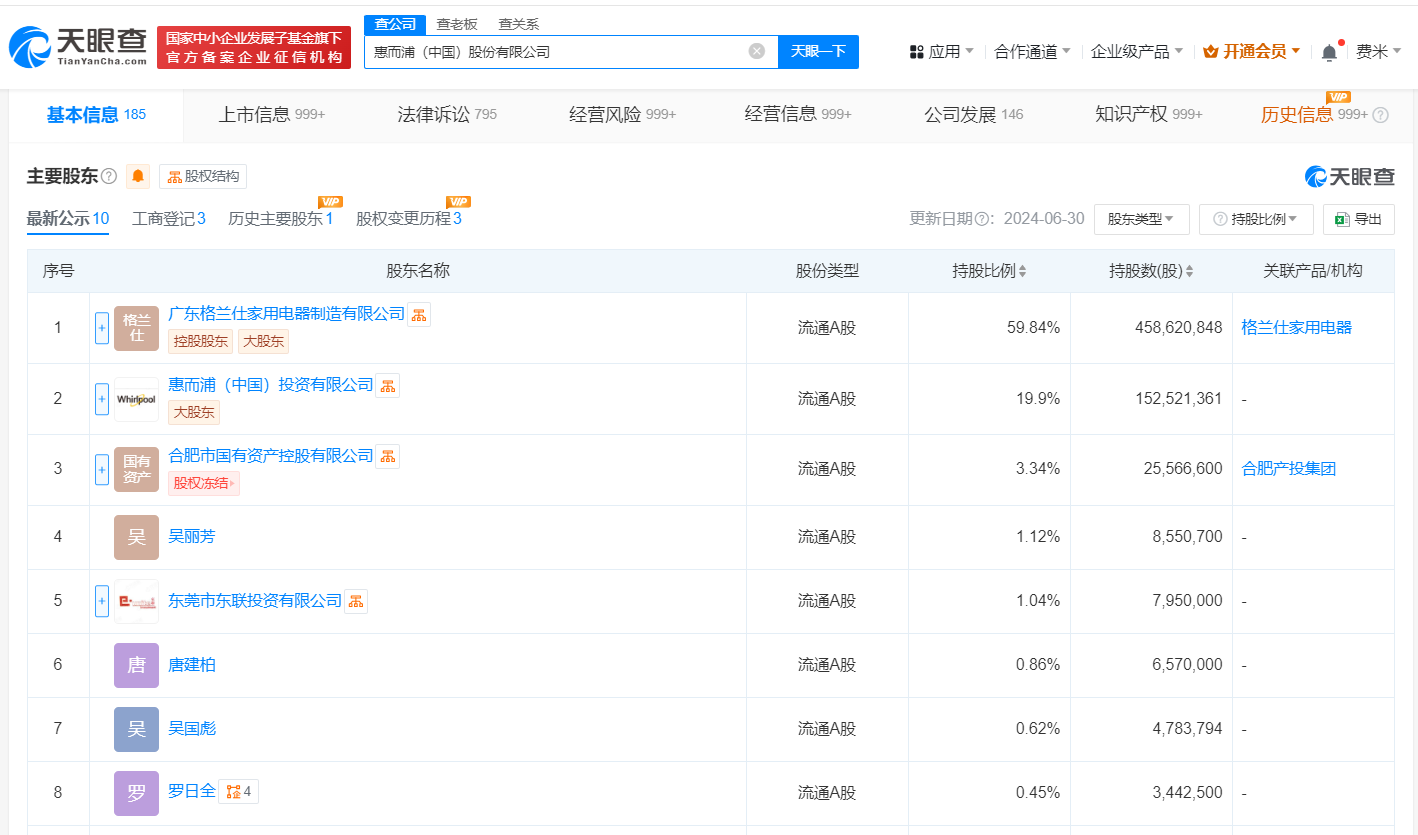Click structure chart icon beside 惠而浦（中国）投资有限公司
The width and height of the screenshot is (1418, 835).
(x=387, y=386)
